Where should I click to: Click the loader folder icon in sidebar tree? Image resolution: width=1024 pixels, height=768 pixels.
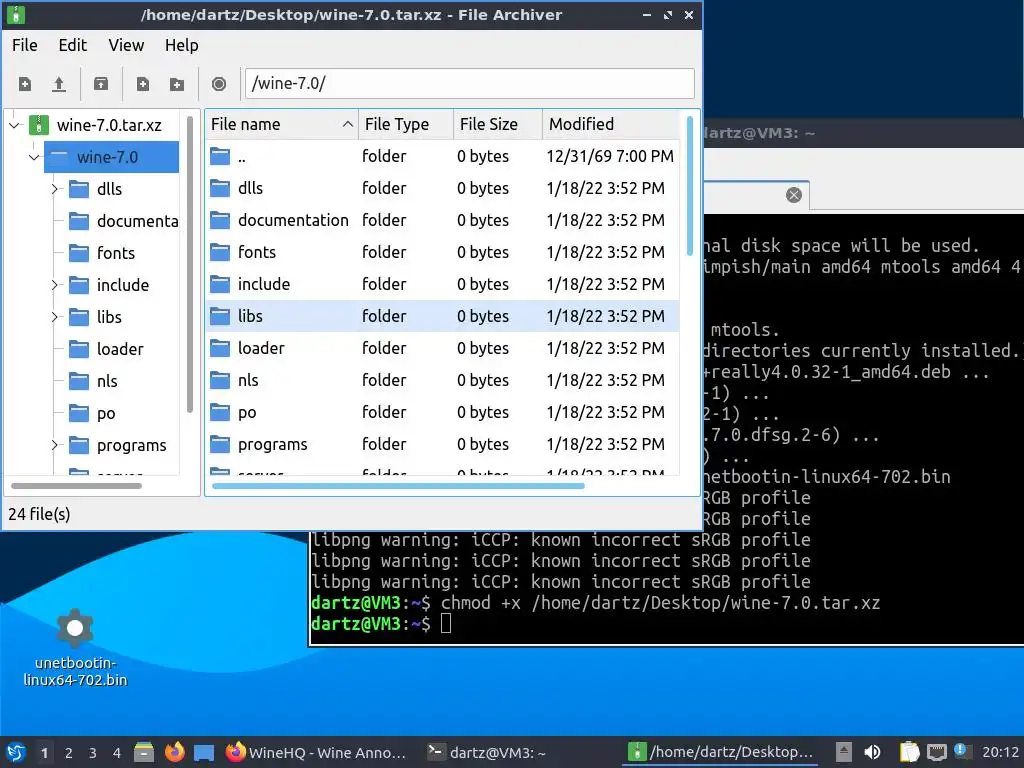79,349
